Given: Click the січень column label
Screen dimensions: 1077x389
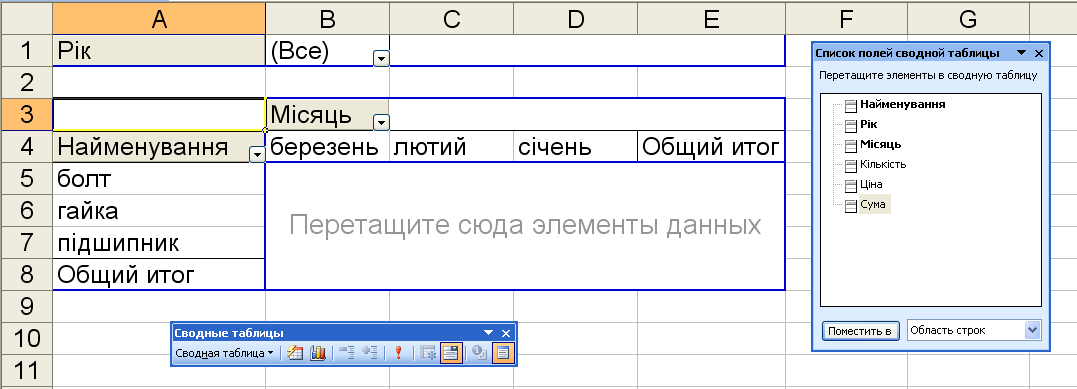Looking at the screenshot, I should pos(575,146).
